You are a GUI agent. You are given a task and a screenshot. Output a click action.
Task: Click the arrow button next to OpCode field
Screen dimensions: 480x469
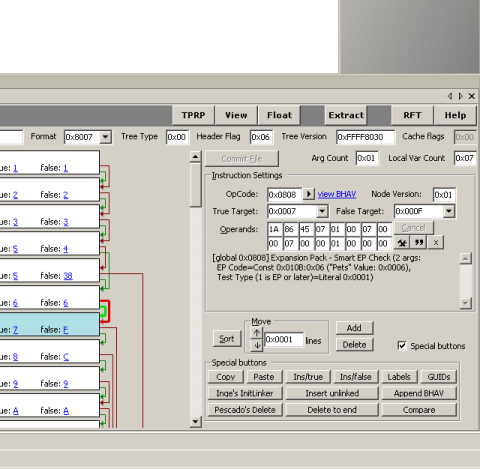309,194
